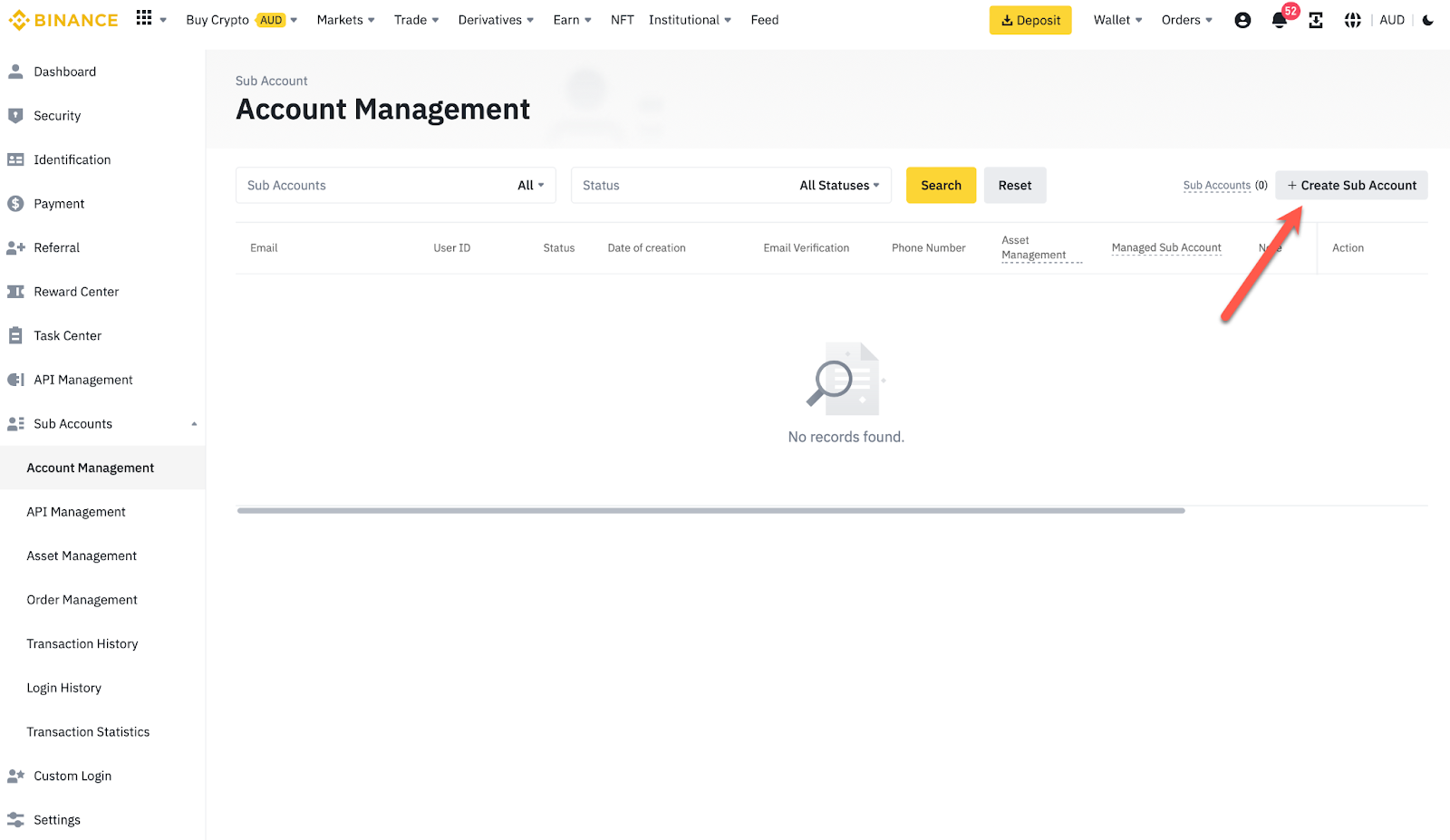Click the Reset button
This screenshot has width=1450, height=840.
pyautogui.click(x=1015, y=185)
